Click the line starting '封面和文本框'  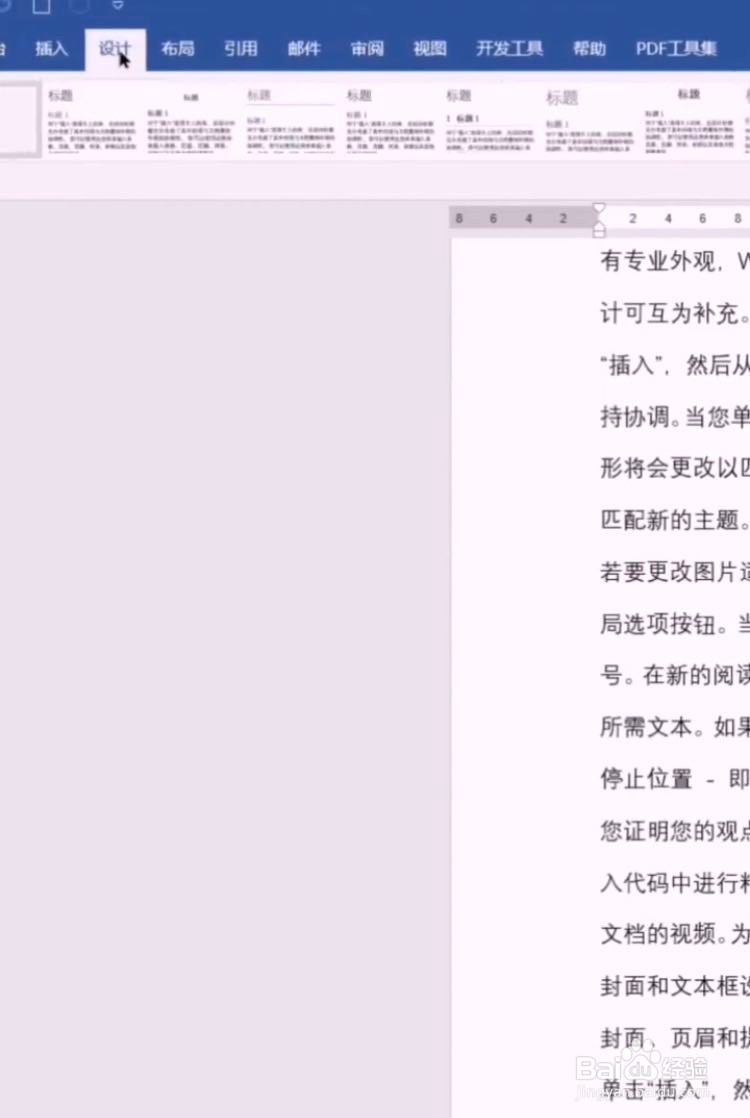tap(674, 986)
